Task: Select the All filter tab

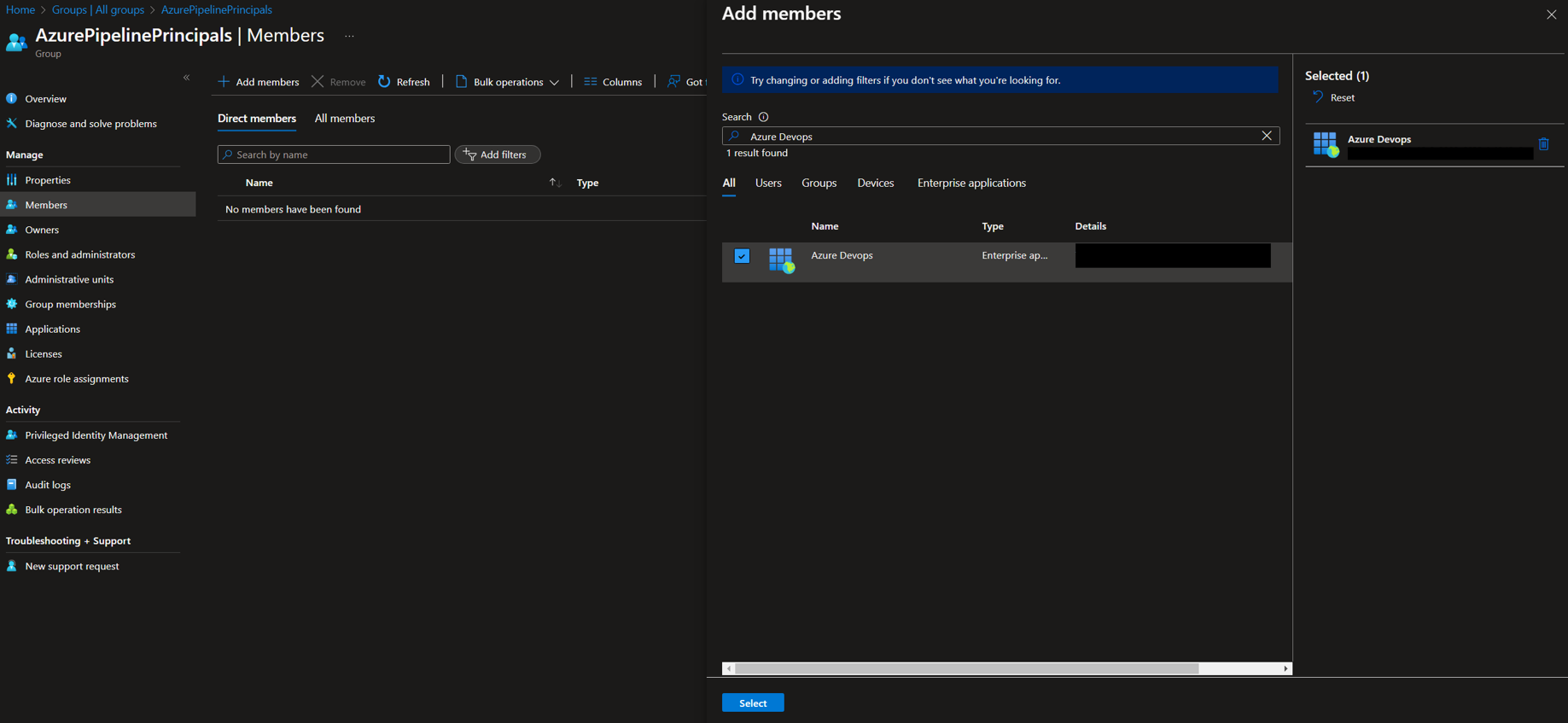Action: (729, 183)
